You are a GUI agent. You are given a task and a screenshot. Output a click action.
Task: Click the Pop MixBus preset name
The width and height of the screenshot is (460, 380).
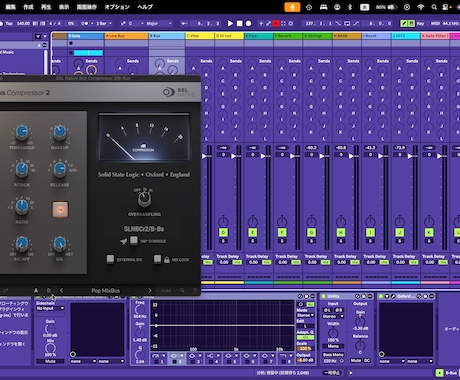point(105,291)
